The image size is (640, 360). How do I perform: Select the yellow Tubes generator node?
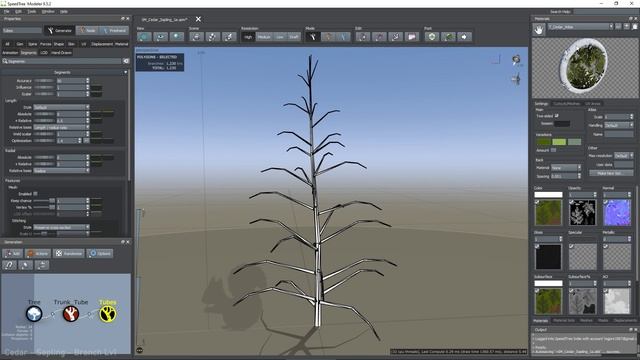coord(108,314)
